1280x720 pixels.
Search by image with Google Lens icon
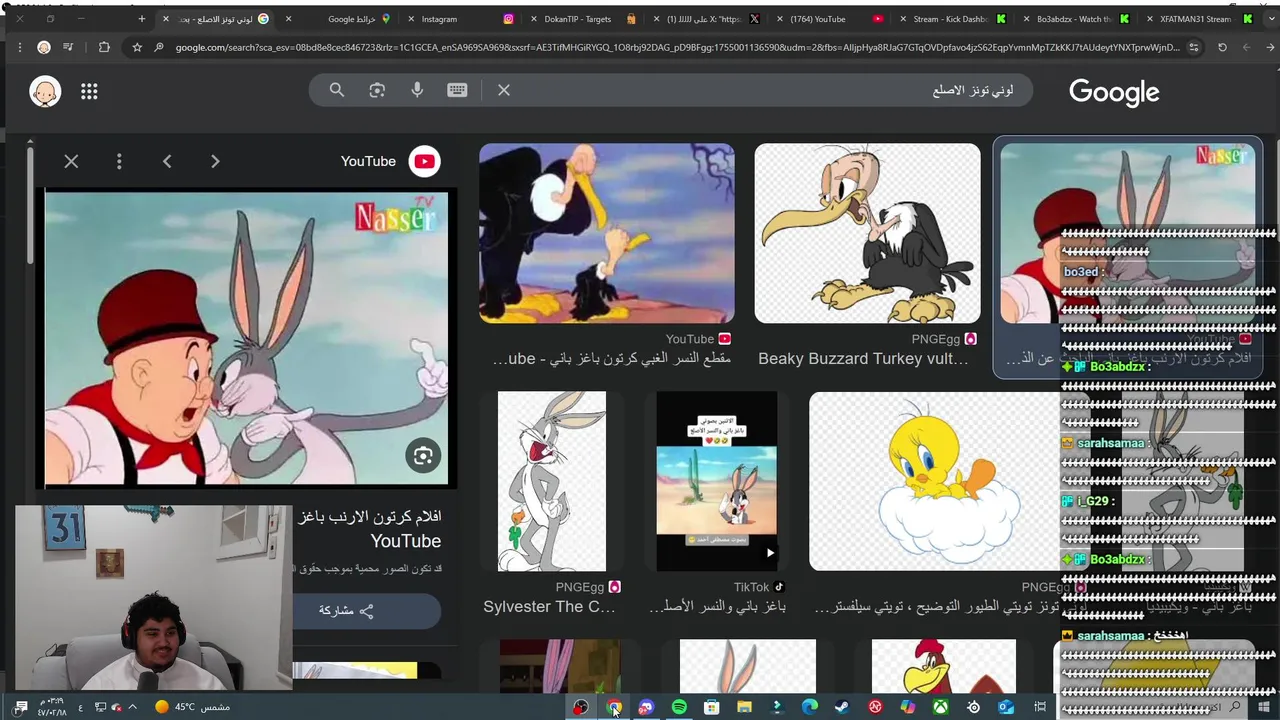[377, 90]
